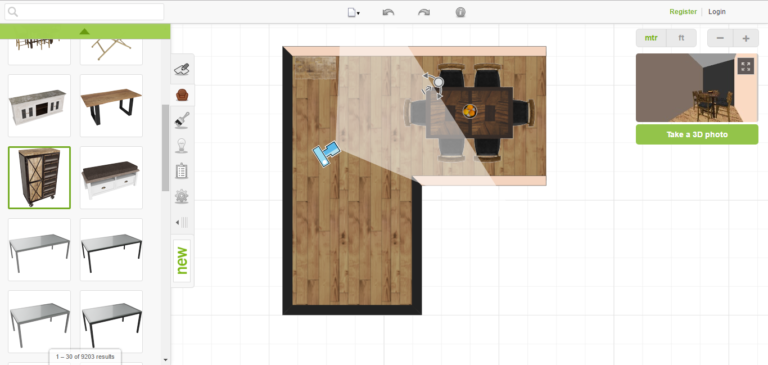Click the catalog search field

(85, 12)
